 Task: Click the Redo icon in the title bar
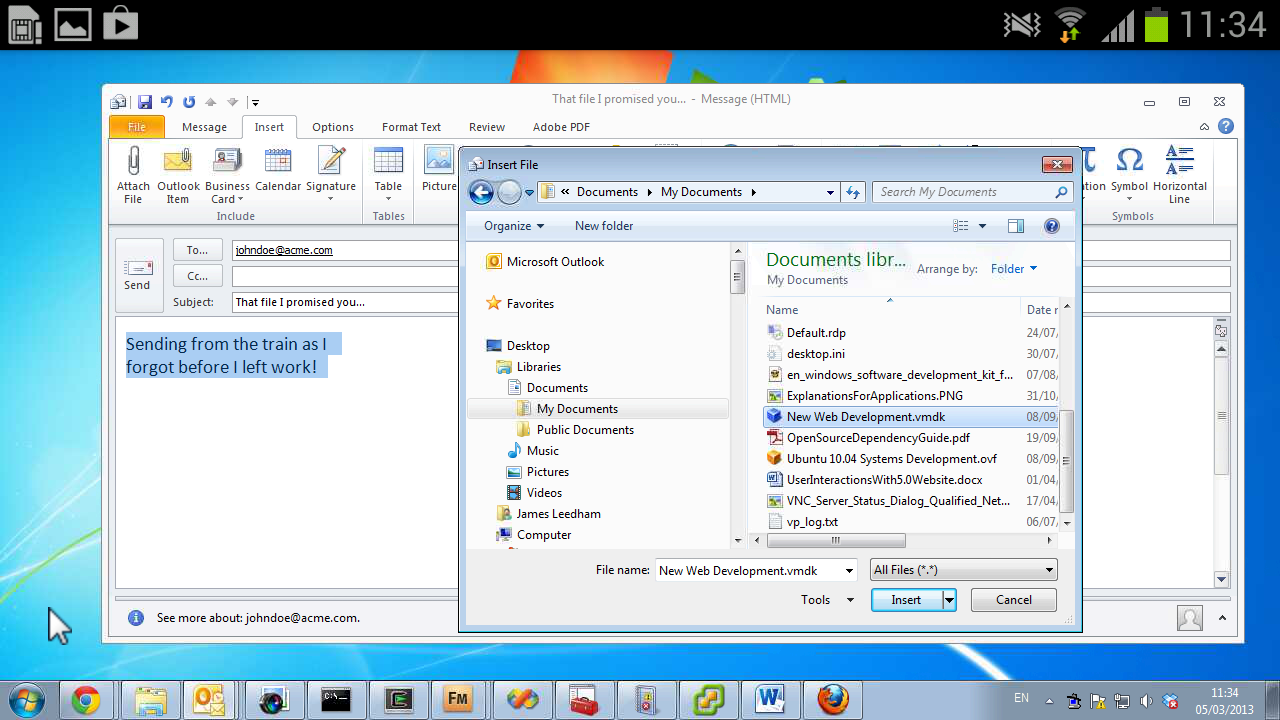189,101
